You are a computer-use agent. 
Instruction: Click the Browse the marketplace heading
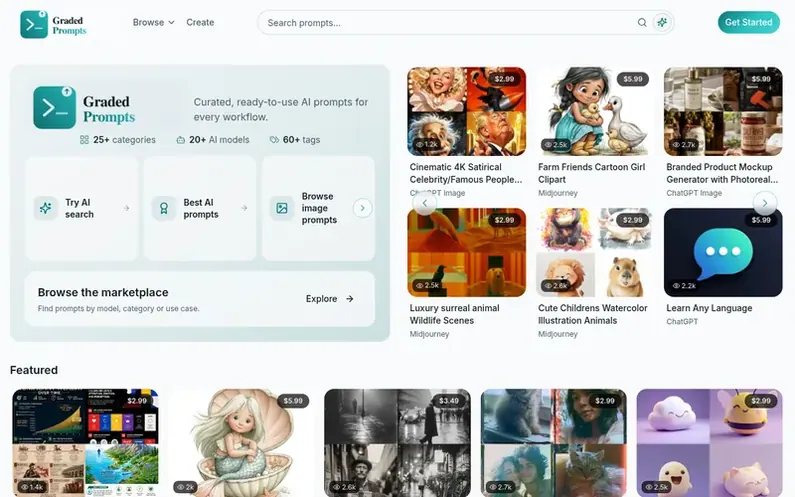coord(103,292)
